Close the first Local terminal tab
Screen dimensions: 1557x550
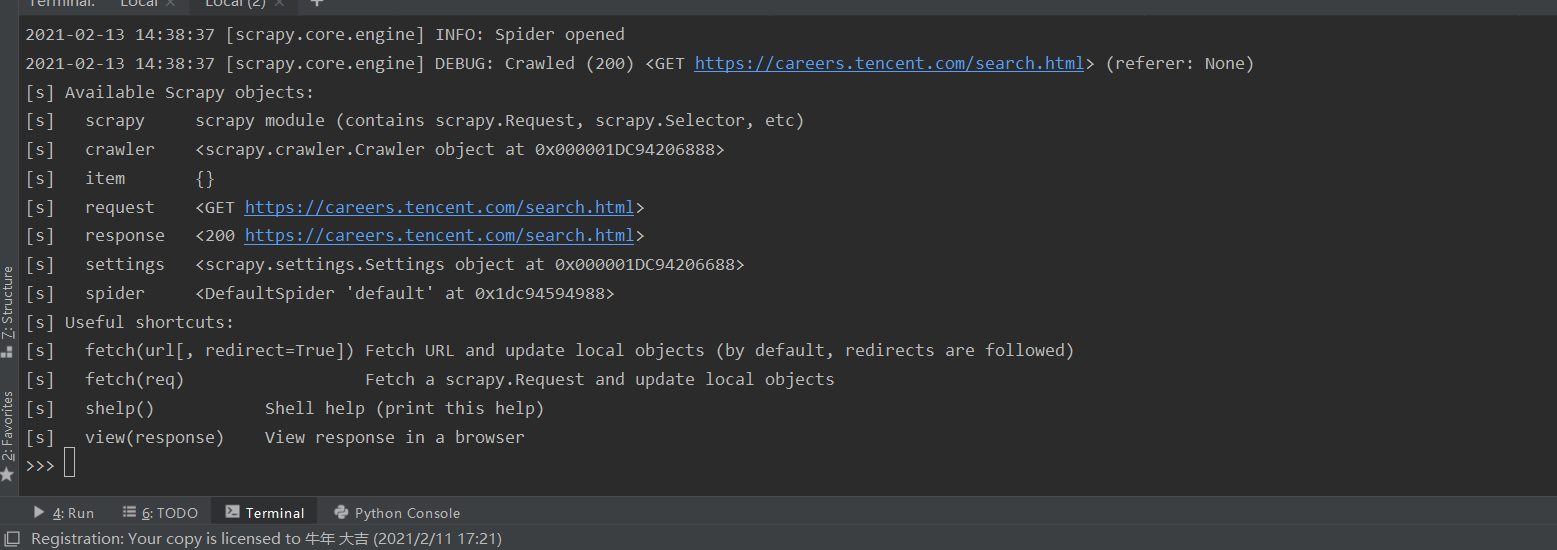click(170, 3)
